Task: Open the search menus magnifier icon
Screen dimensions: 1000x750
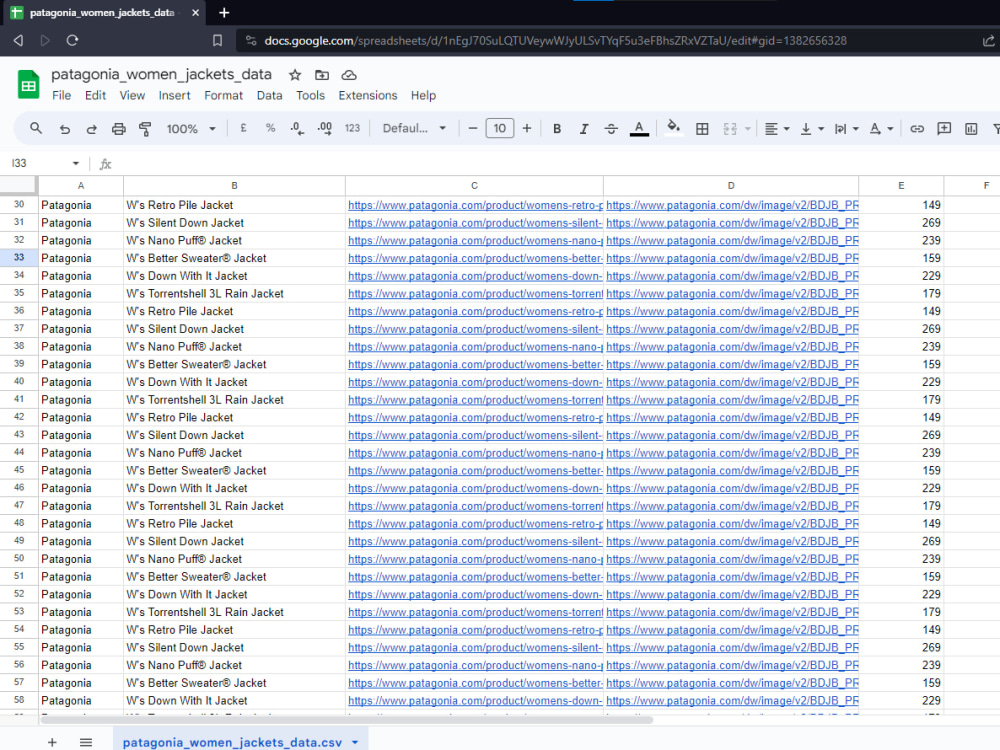Action: click(x=36, y=128)
